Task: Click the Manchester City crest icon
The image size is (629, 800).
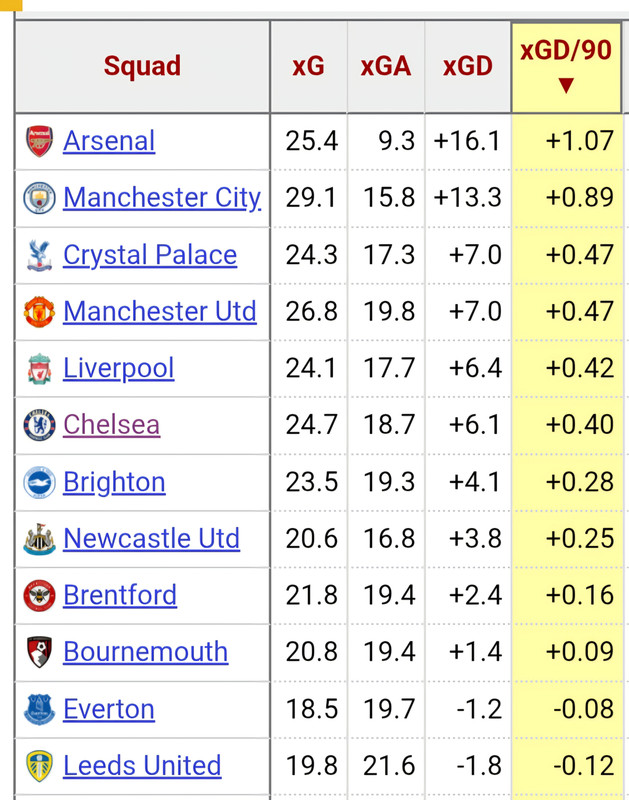Action: click(39, 198)
